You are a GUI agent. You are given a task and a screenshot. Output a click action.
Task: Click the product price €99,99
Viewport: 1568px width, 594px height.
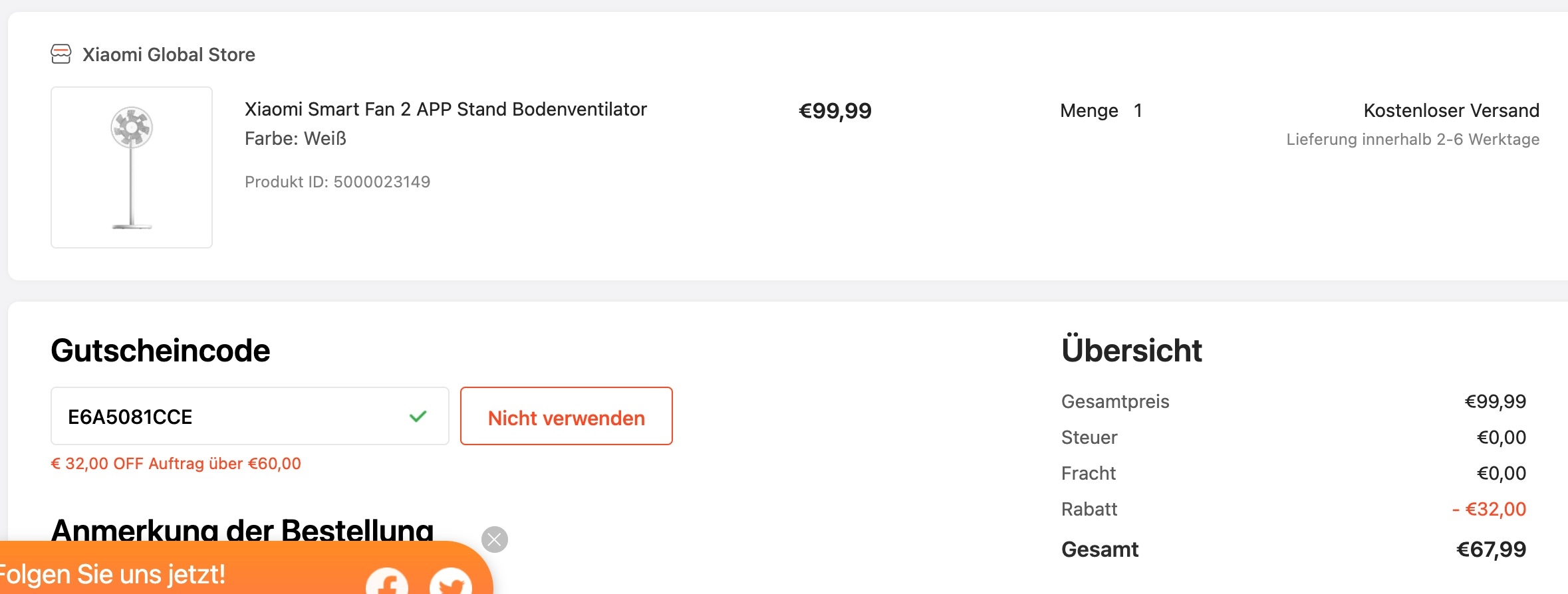point(835,111)
